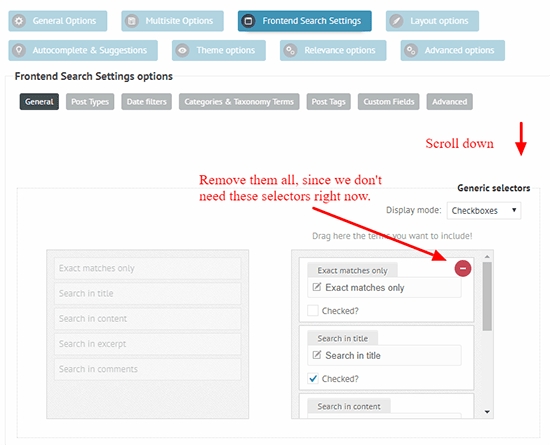The height and width of the screenshot is (445, 550).
Task: Uncheck the Checked? box under Search in title
Action: coord(313,379)
